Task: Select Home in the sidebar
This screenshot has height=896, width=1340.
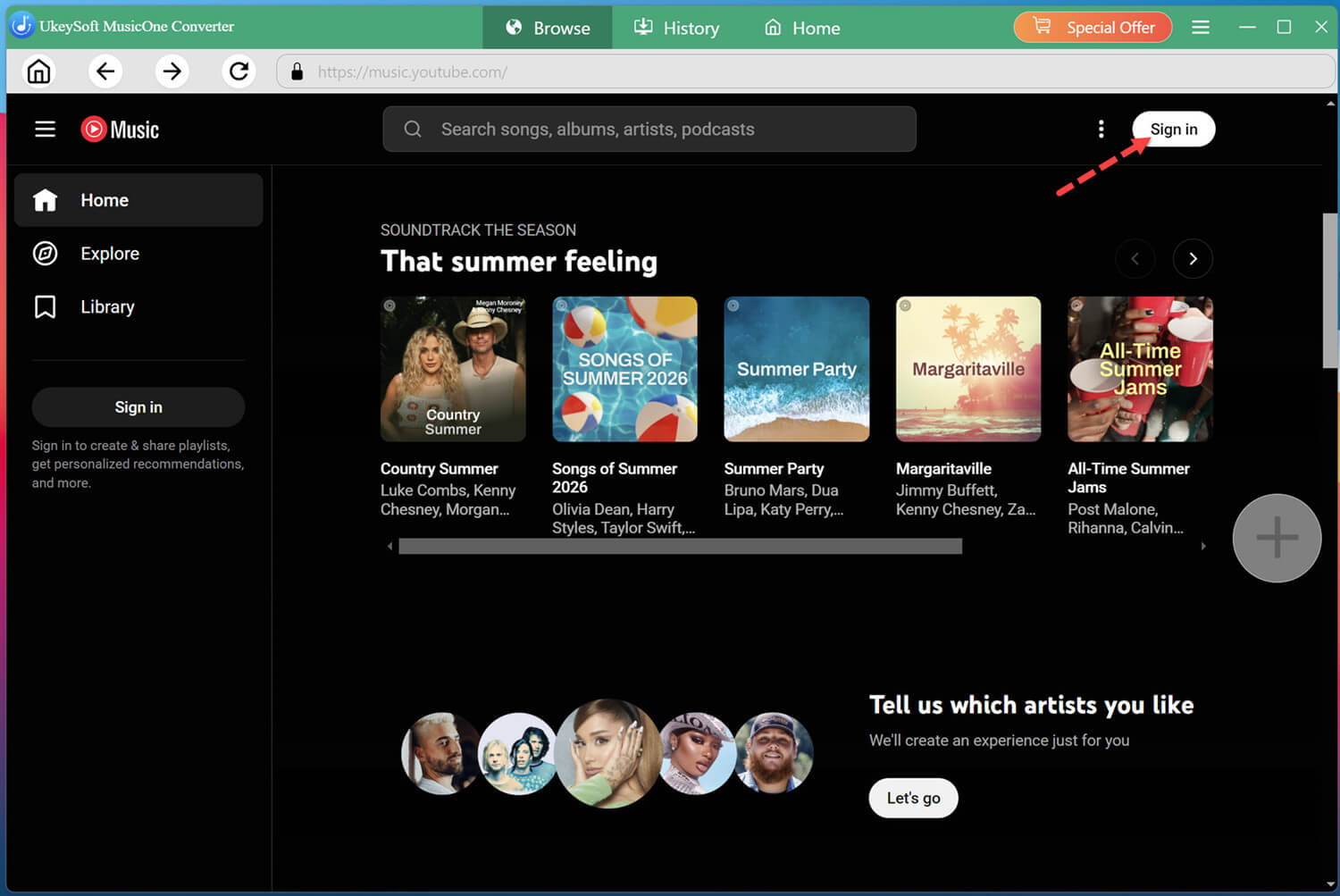Action: [138, 200]
